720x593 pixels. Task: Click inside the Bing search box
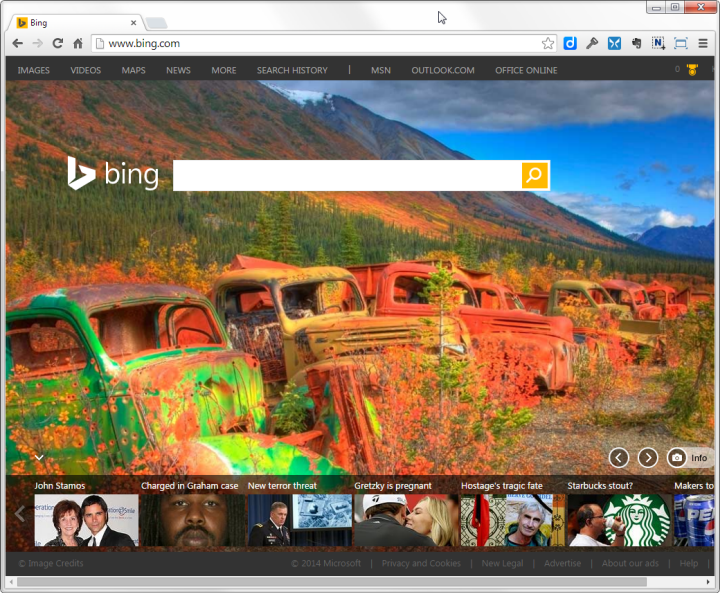[347, 175]
